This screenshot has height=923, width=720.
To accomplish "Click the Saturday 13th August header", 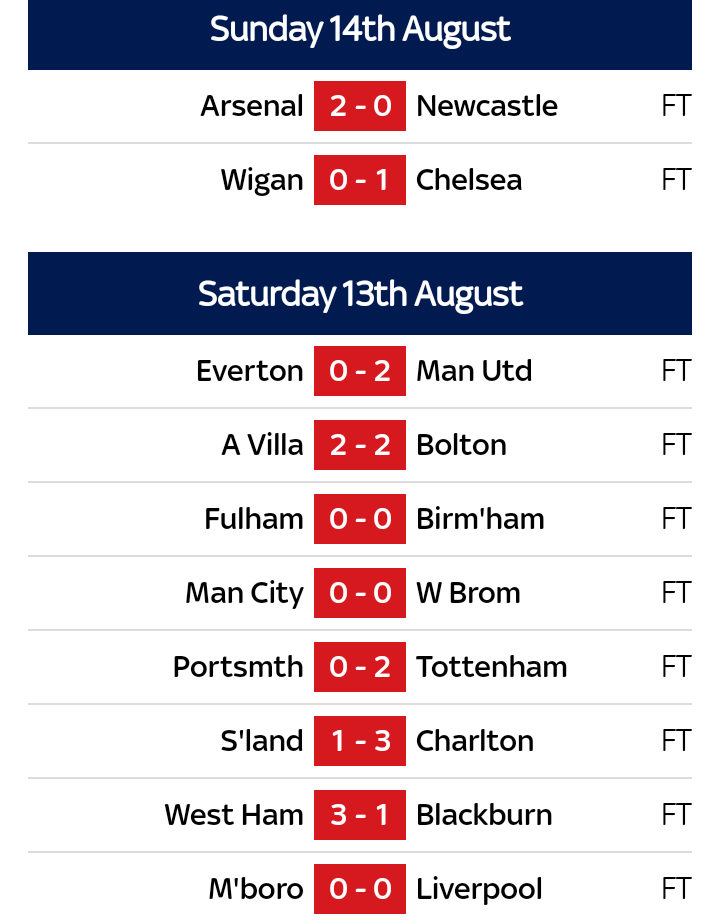I will [360, 294].
